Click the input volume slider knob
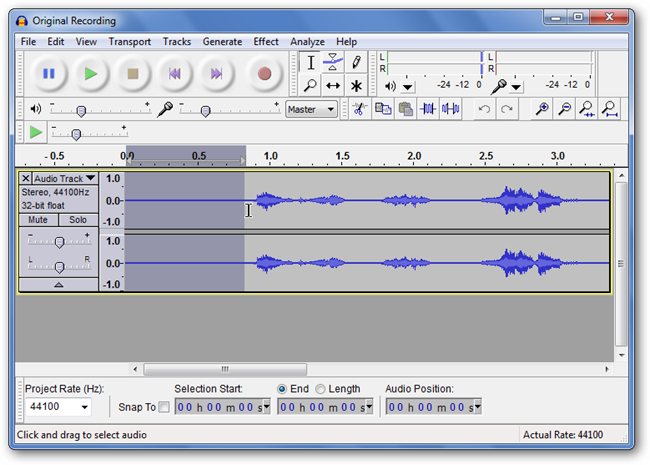Screen dimensions: 650x465 205,111
